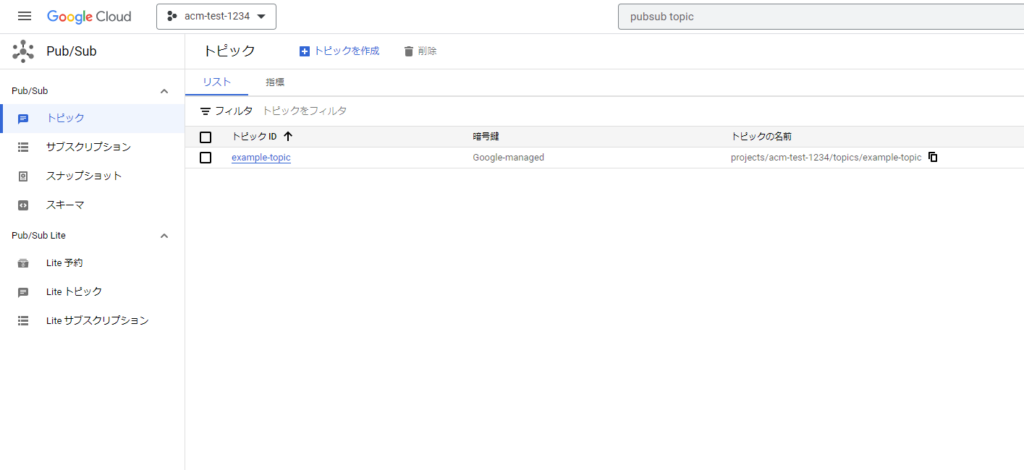Copy the example-topic full name

[933, 157]
